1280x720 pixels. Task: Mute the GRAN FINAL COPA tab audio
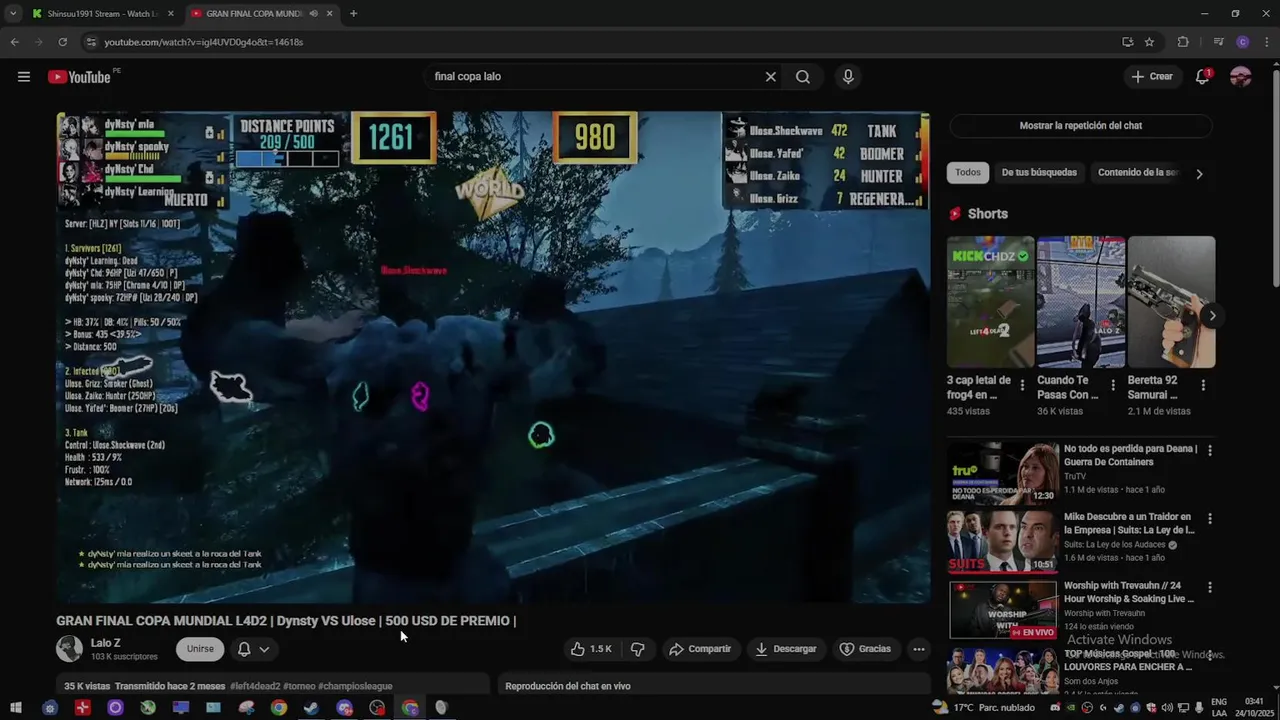[313, 14]
